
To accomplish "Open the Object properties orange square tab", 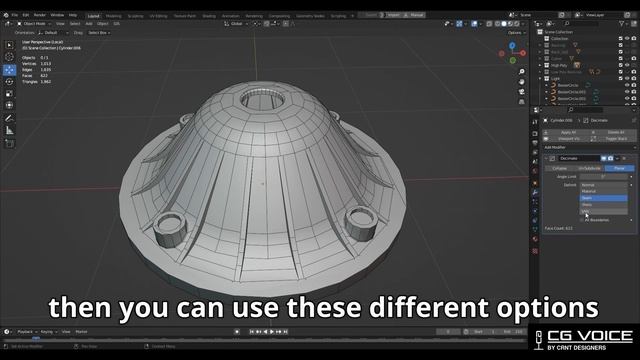I will click(x=535, y=182).
